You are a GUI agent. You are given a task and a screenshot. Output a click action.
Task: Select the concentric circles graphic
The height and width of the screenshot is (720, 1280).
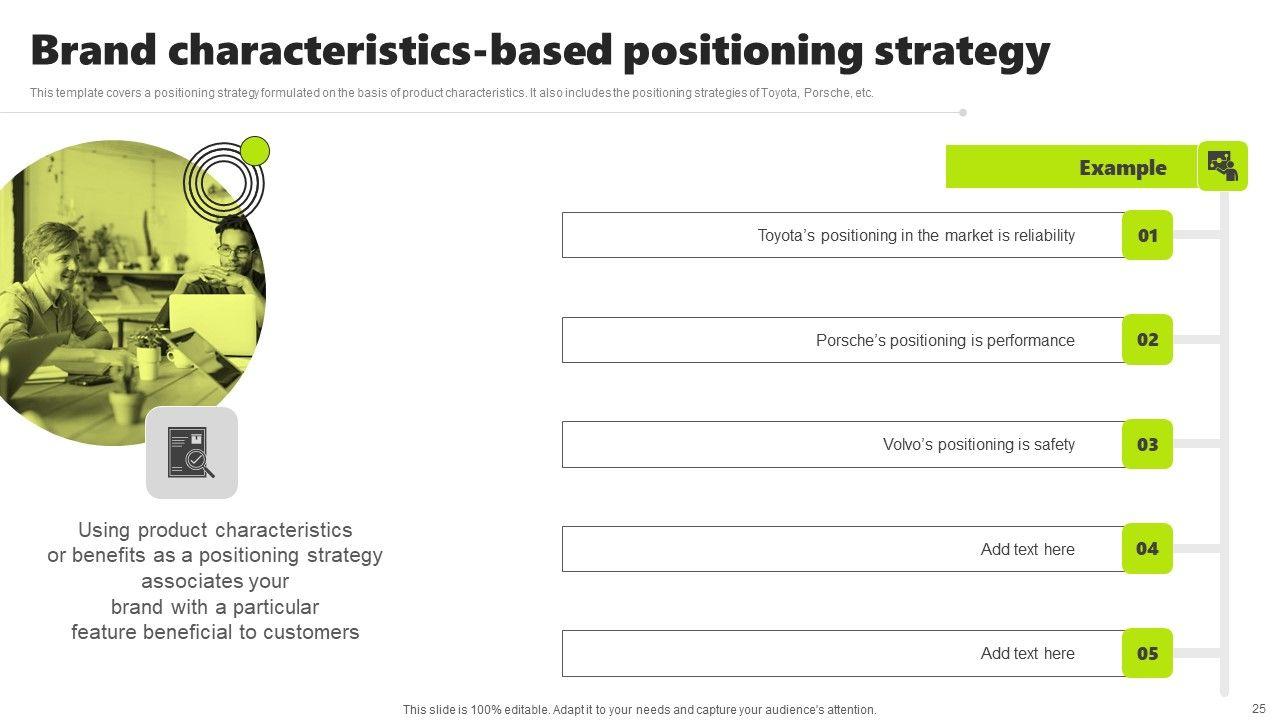(x=223, y=183)
